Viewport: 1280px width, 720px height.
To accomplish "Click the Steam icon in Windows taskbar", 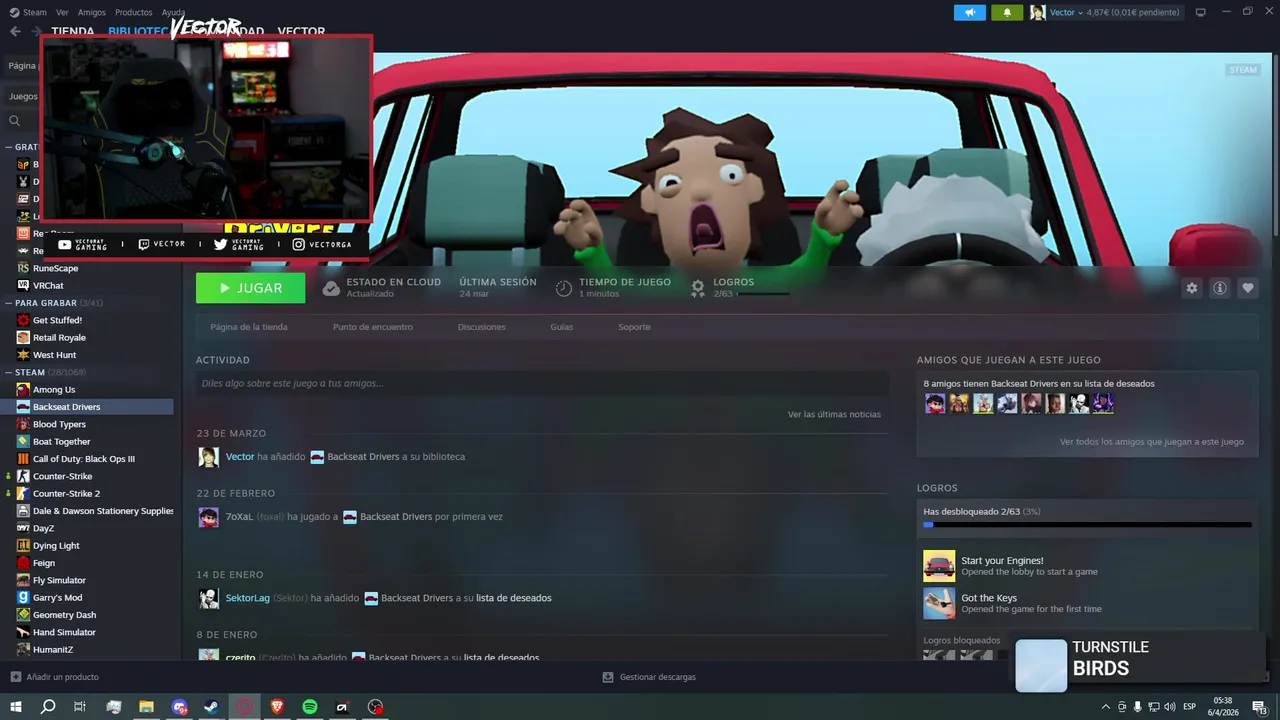I will (212, 707).
